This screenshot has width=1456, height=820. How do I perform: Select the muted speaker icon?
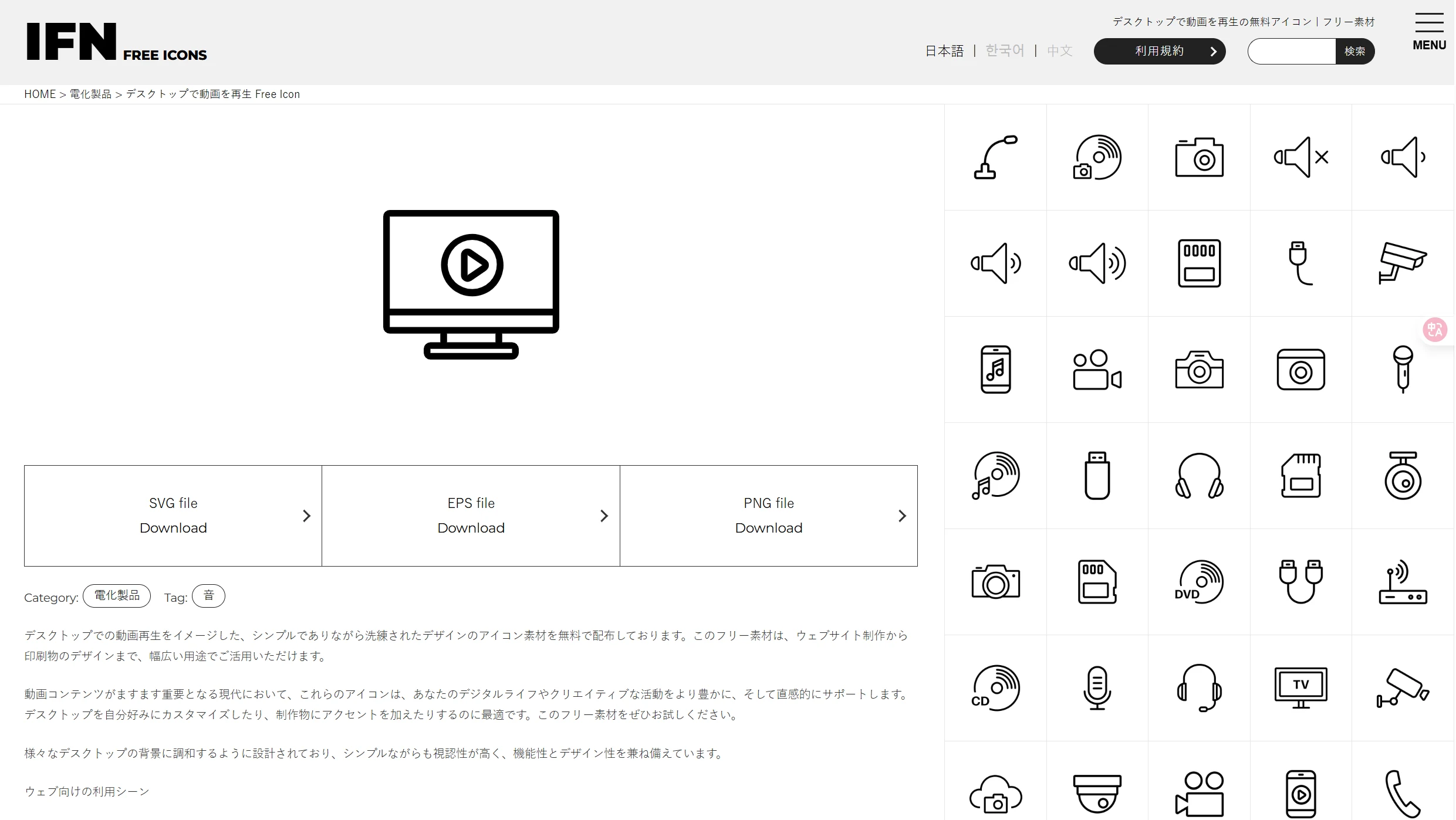(1301, 155)
